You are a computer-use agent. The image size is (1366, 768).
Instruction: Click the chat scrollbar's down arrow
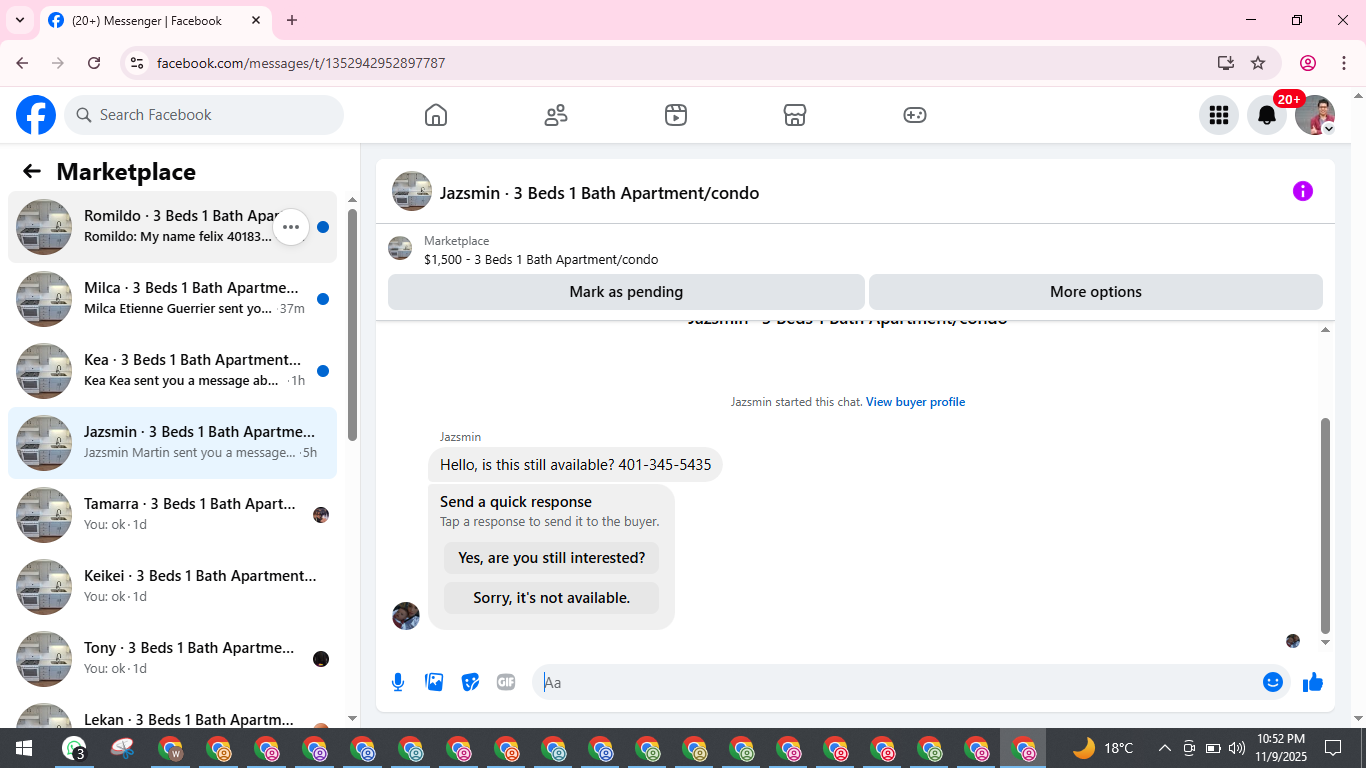(1326, 642)
